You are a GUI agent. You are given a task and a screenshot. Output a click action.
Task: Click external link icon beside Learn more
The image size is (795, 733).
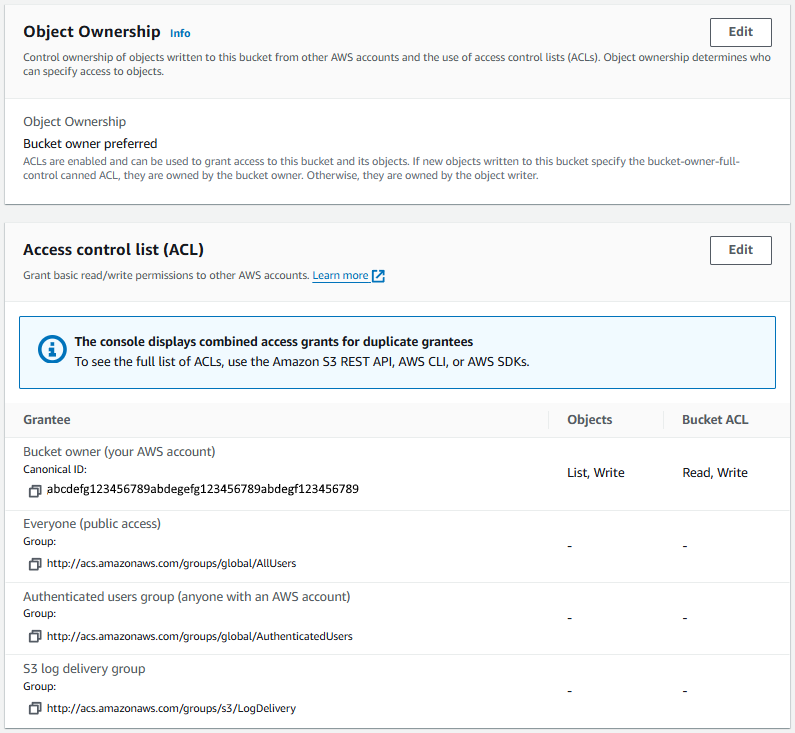pos(378,276)
